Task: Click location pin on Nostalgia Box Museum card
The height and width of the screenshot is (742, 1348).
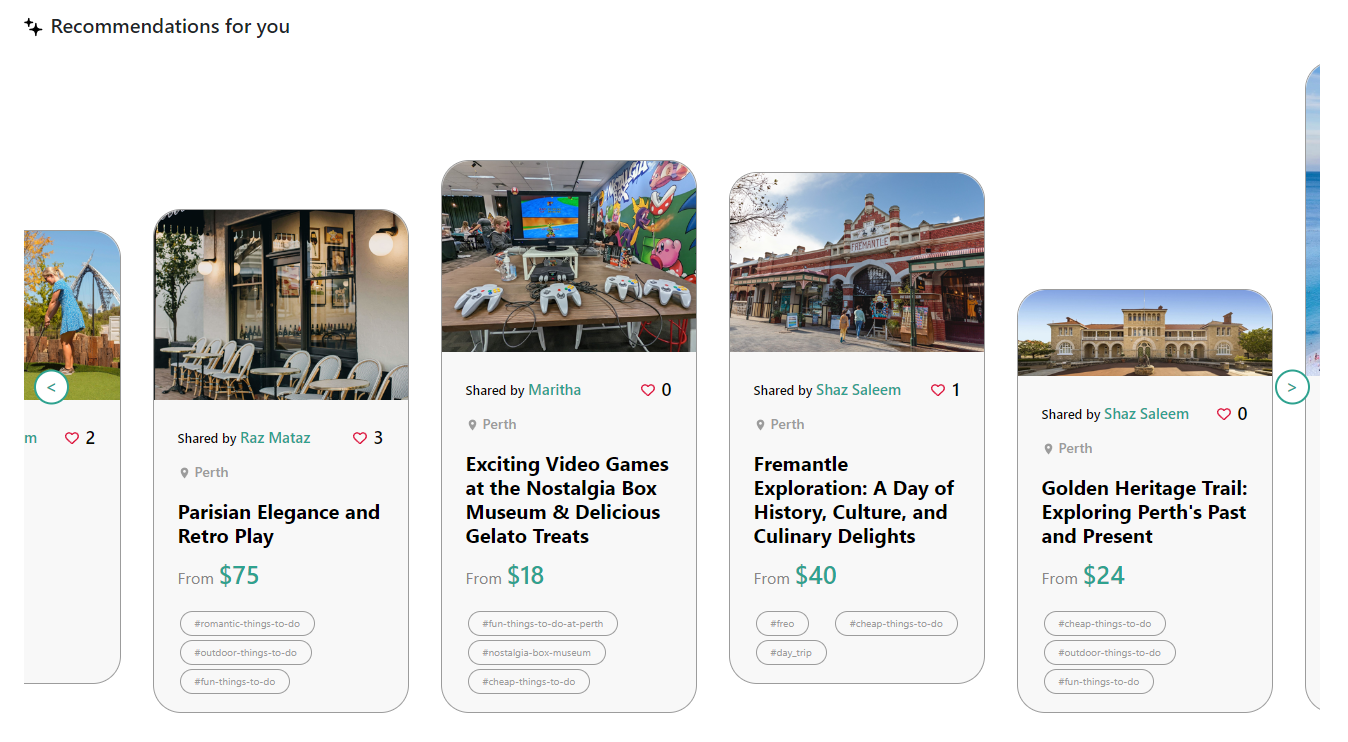Action: coord(472,425)
